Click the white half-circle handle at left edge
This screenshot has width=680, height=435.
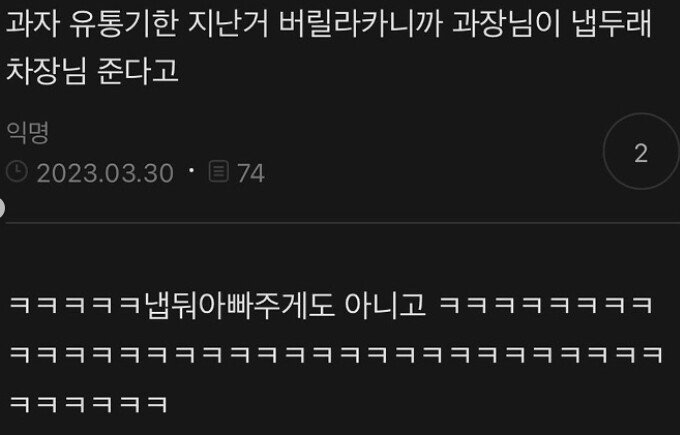[x=2, y=208]
